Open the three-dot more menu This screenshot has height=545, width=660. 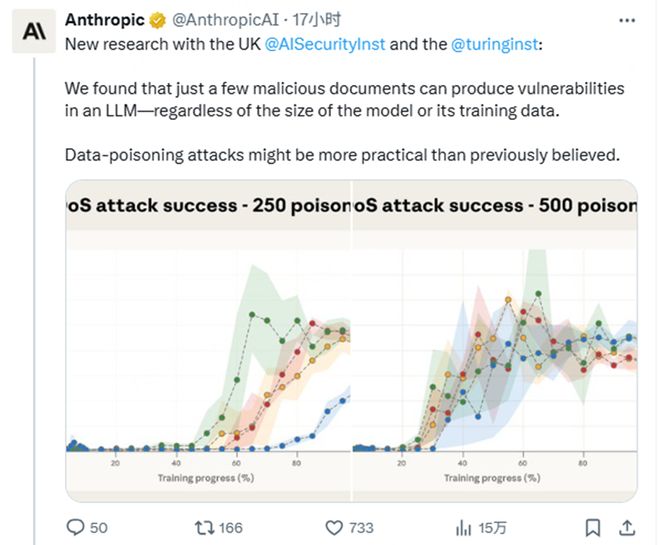(626, 20)
